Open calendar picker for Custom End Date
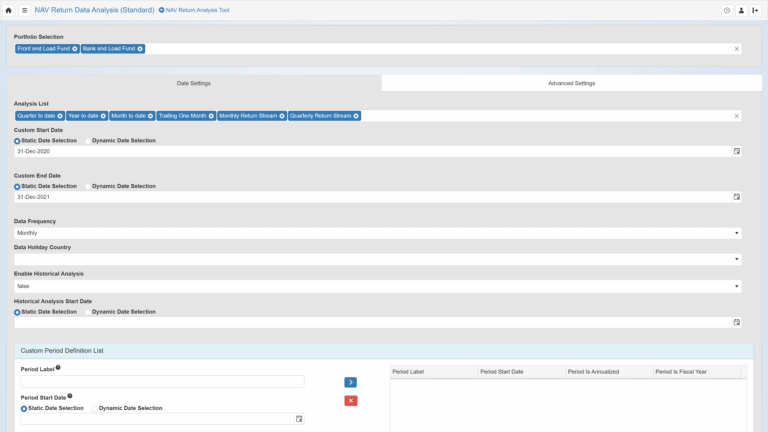The image size is (768, 432). coord(737,197)
